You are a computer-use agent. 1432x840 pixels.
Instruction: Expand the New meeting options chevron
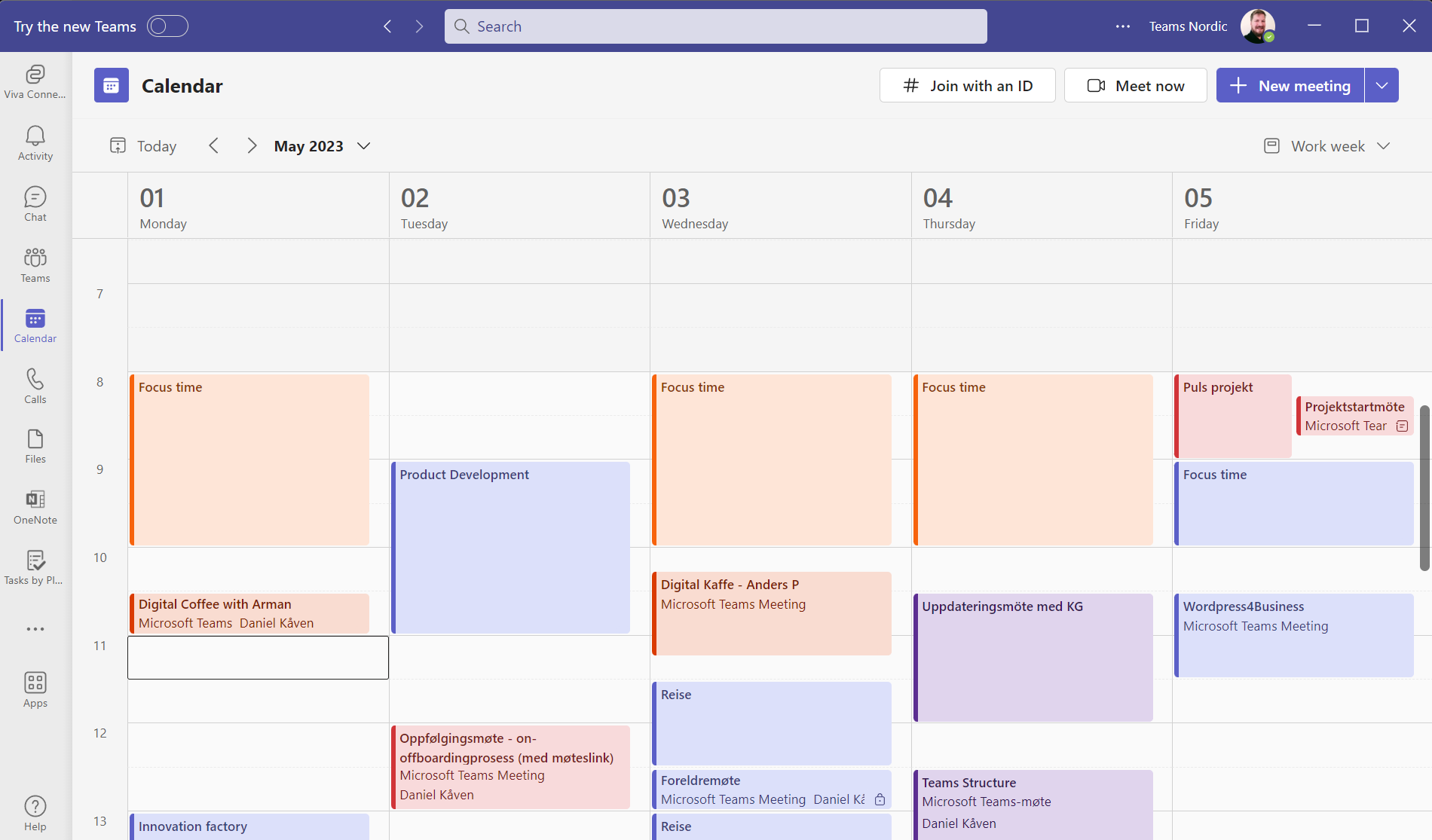[x=1382, y=85]
